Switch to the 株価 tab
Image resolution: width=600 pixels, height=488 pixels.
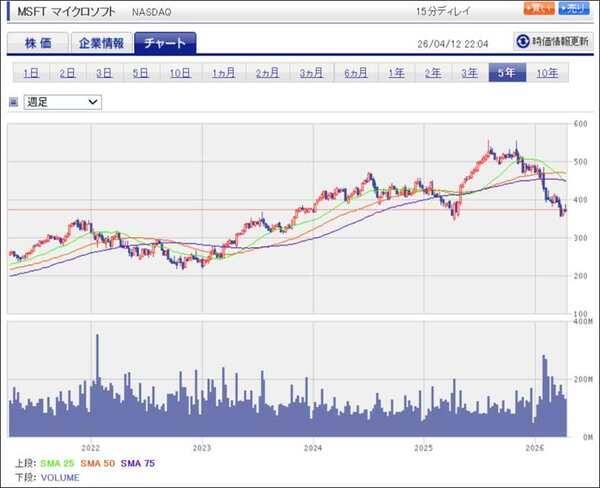pyautogui.click(x=38, y=43)
